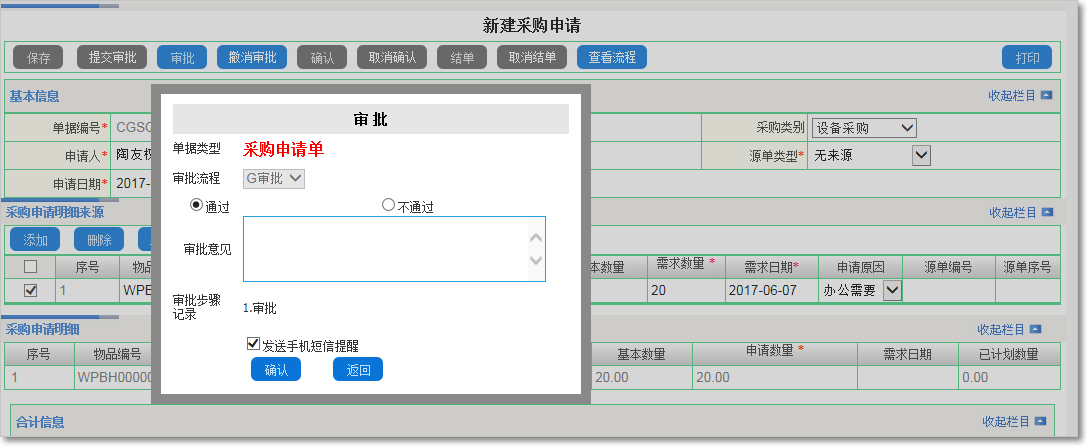
Task: Click the up arrow of 审批意见 scrollbar
Action: [536, 237]
